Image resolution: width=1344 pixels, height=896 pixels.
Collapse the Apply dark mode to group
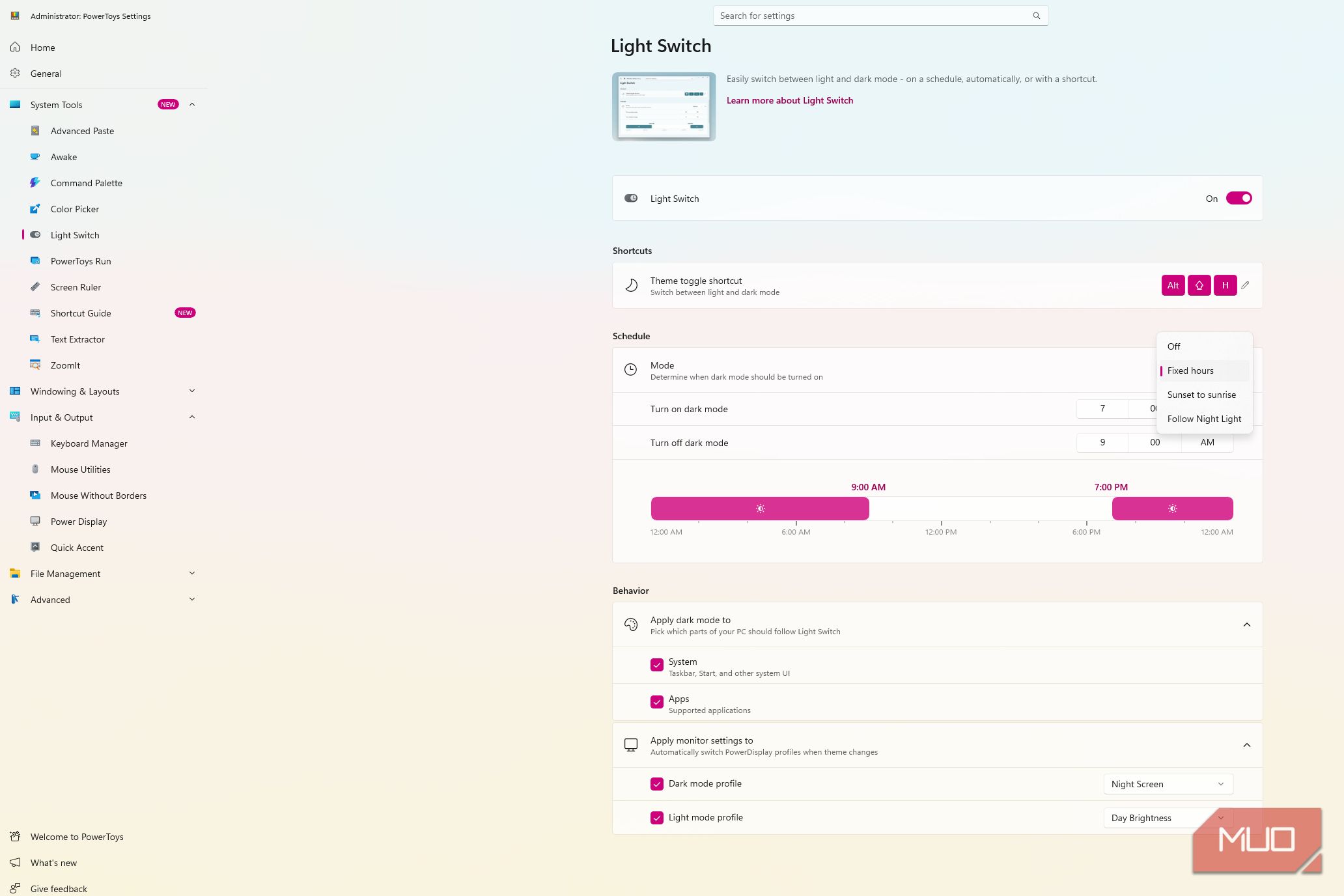(x=1247, y=625)
